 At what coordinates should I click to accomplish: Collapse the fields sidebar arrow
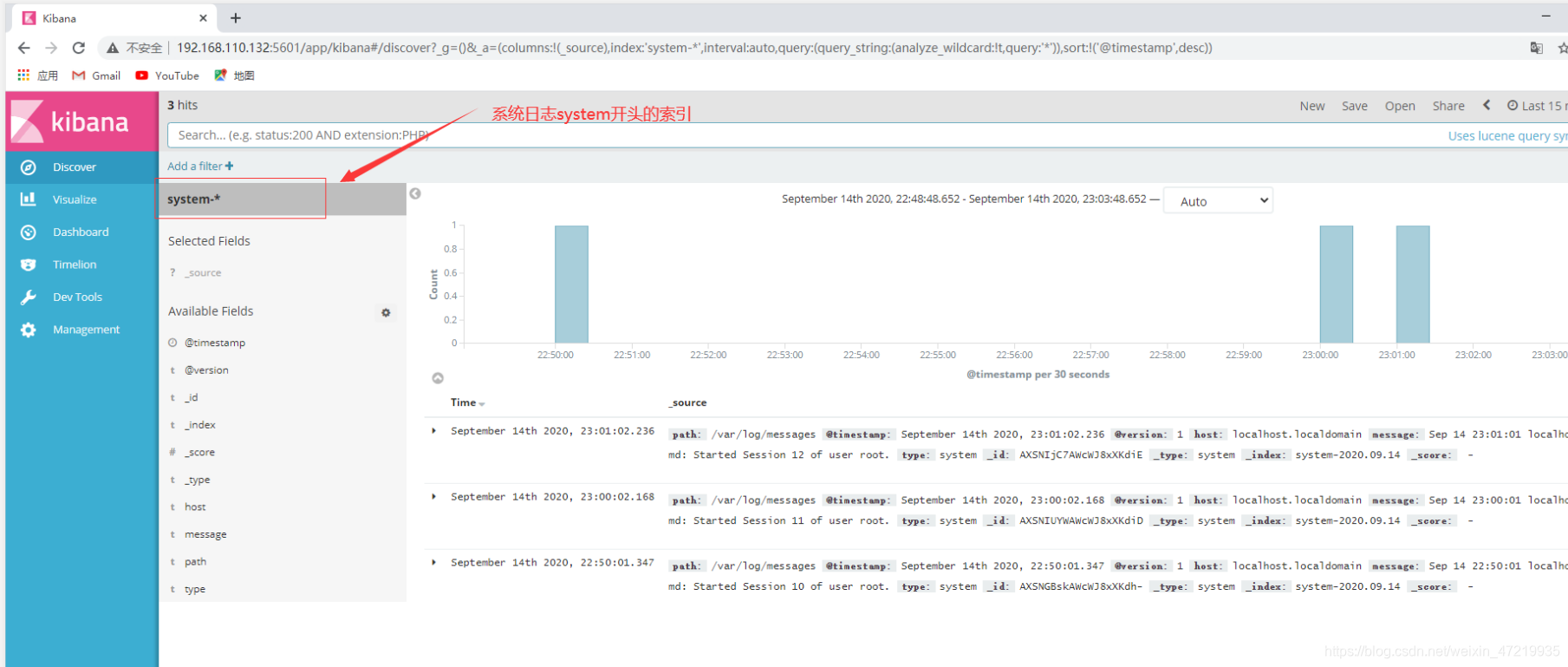(x=415, y=193)
